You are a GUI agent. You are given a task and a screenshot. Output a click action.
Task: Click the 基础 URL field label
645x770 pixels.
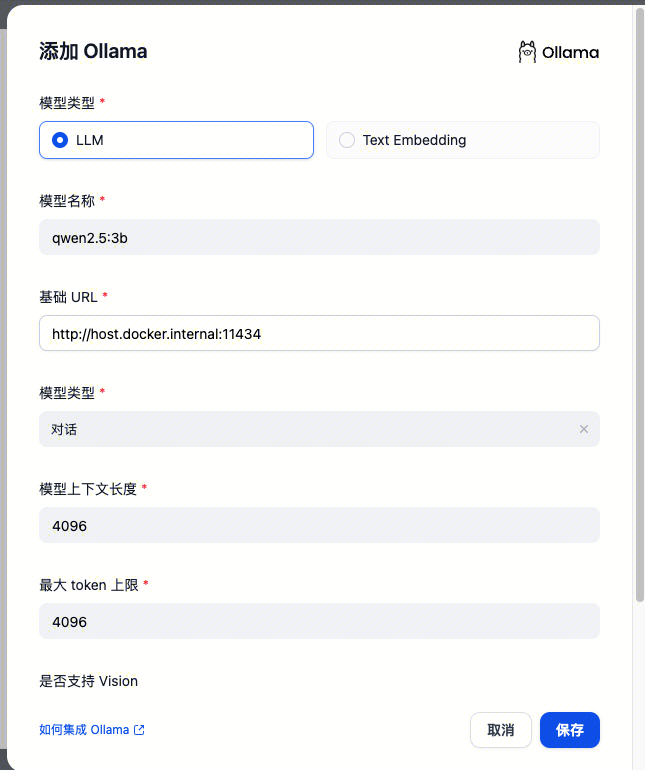[x=68, y=297]
